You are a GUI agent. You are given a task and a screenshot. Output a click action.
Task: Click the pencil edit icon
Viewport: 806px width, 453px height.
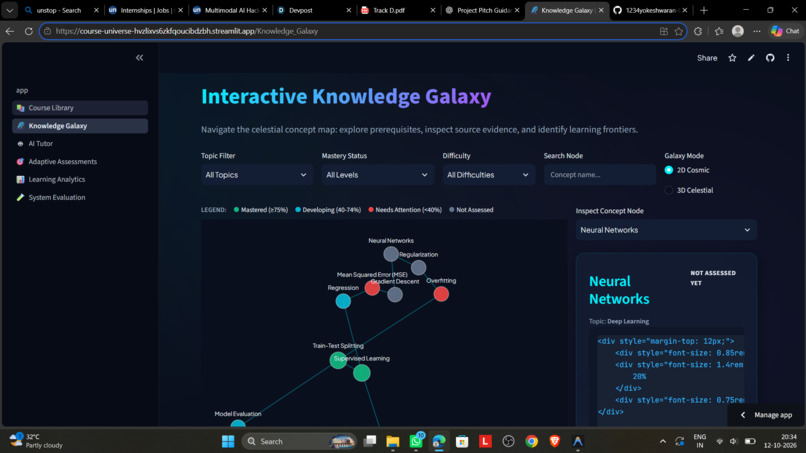point(751,58)
